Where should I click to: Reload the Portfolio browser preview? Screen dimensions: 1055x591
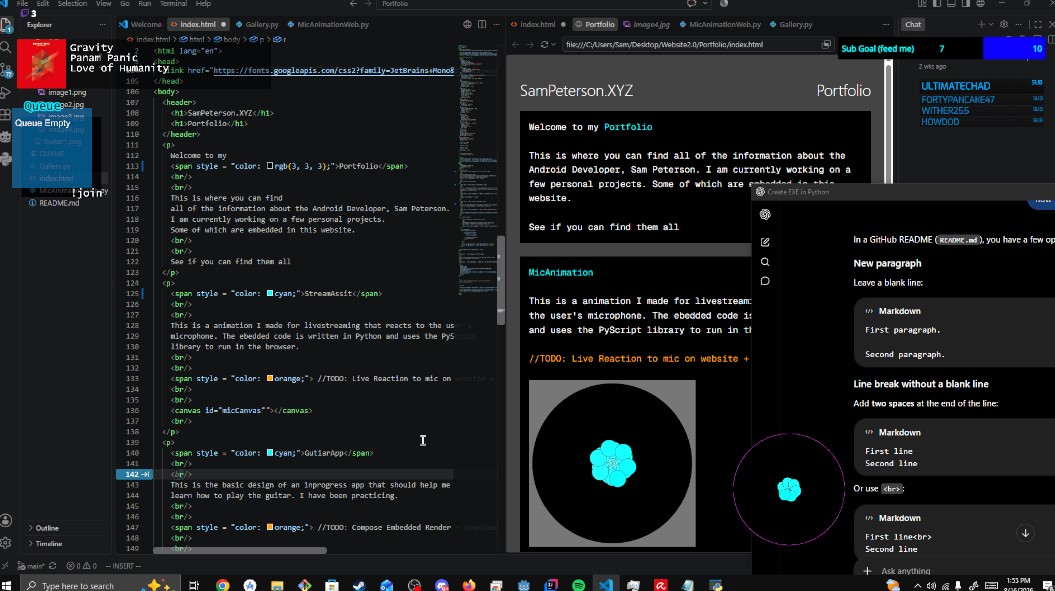(544, 44)
